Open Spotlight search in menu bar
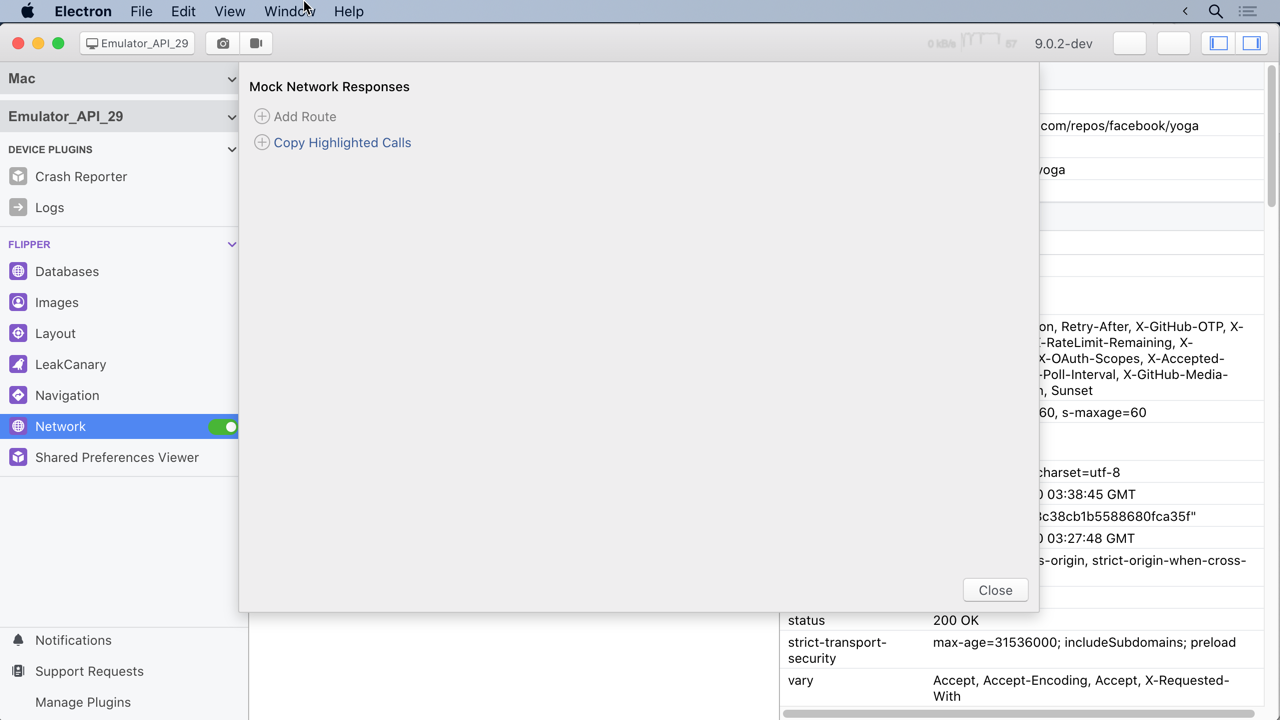The image size is (1280, 720). click(x=1216, y=11)
